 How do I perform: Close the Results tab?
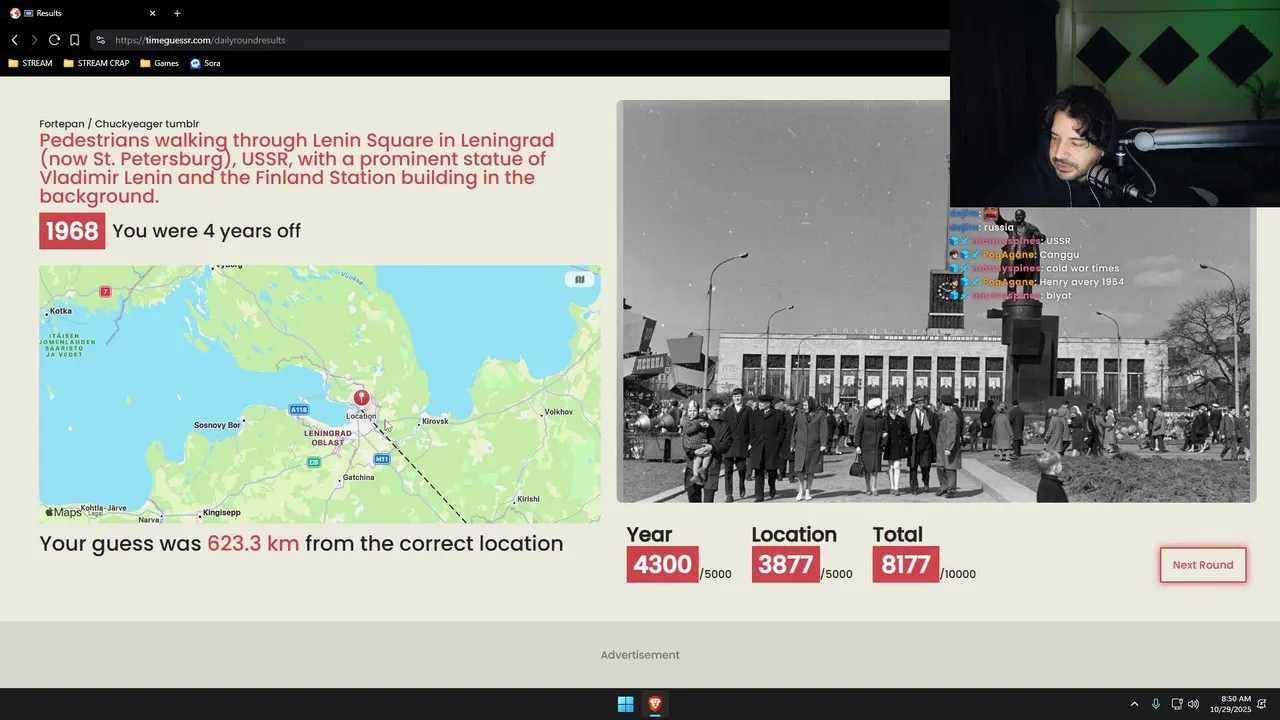153,13
